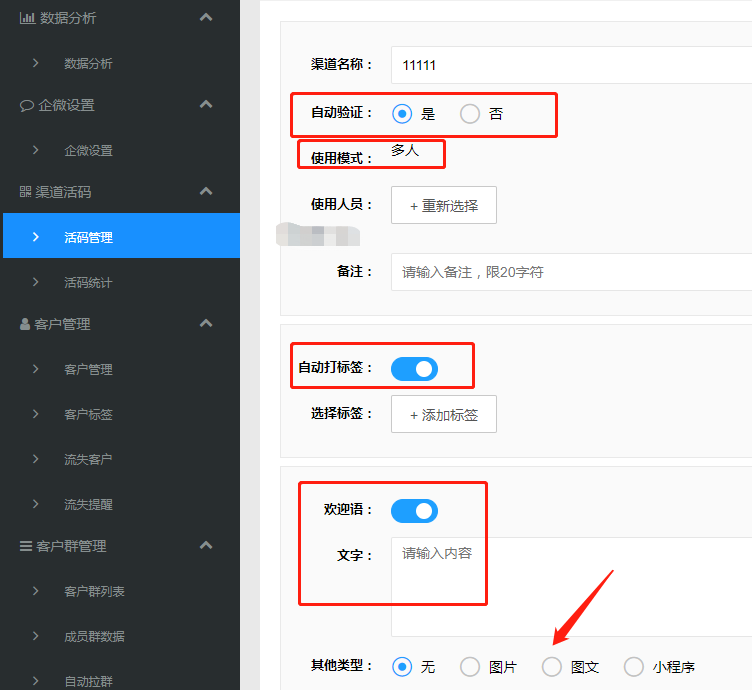Click the 添加标签 button
Screen dimensions: 752x690
point(444,415)
